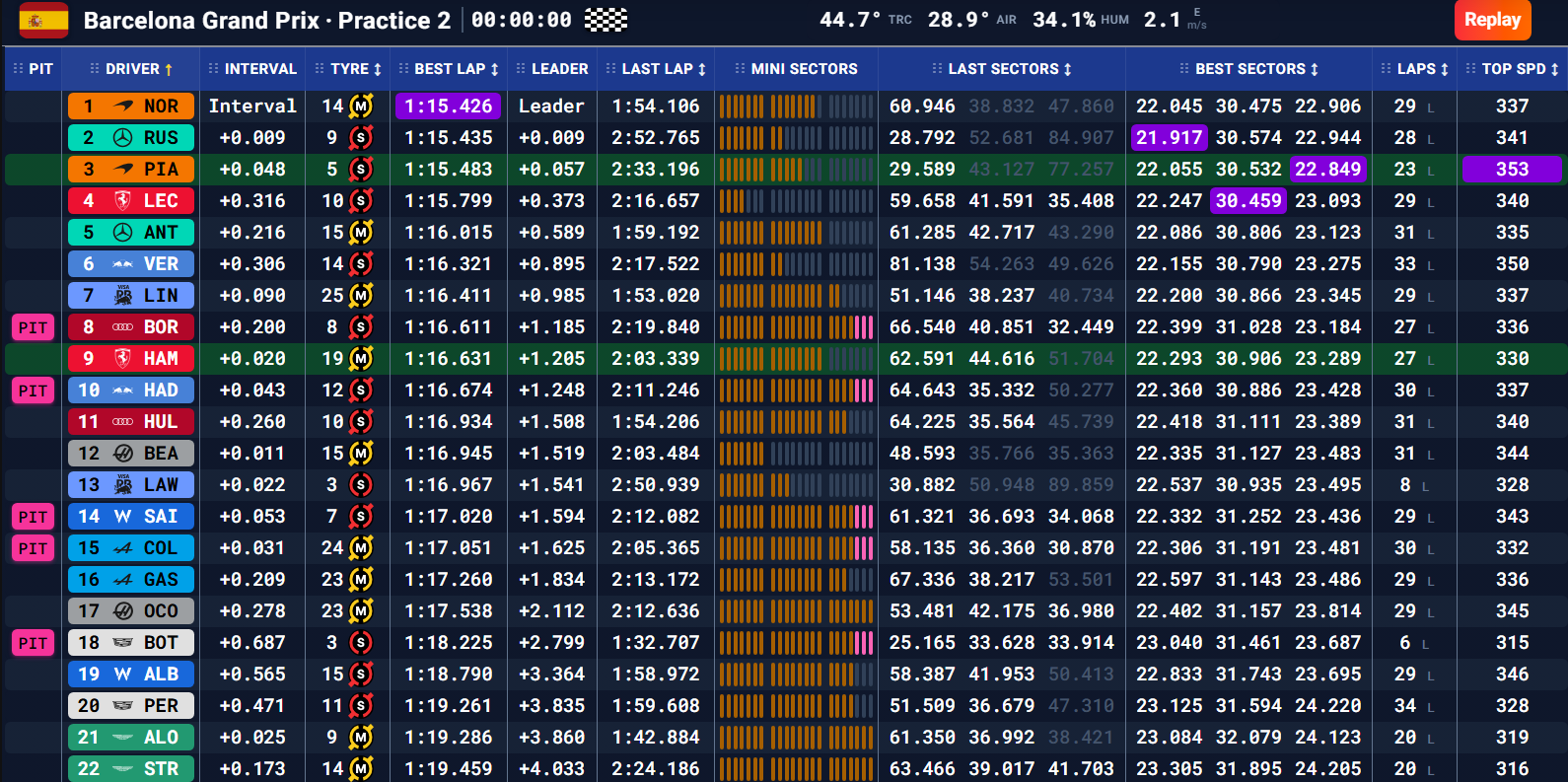Image resolution: width=1568 pixels, height=782 pixels.
Task: Click the Red Bull logo beside HAD
Action: 123,390
